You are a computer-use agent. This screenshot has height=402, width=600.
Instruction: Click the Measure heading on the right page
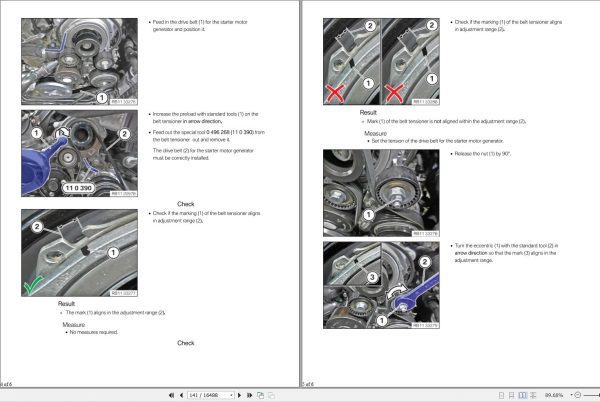[375, 133]
